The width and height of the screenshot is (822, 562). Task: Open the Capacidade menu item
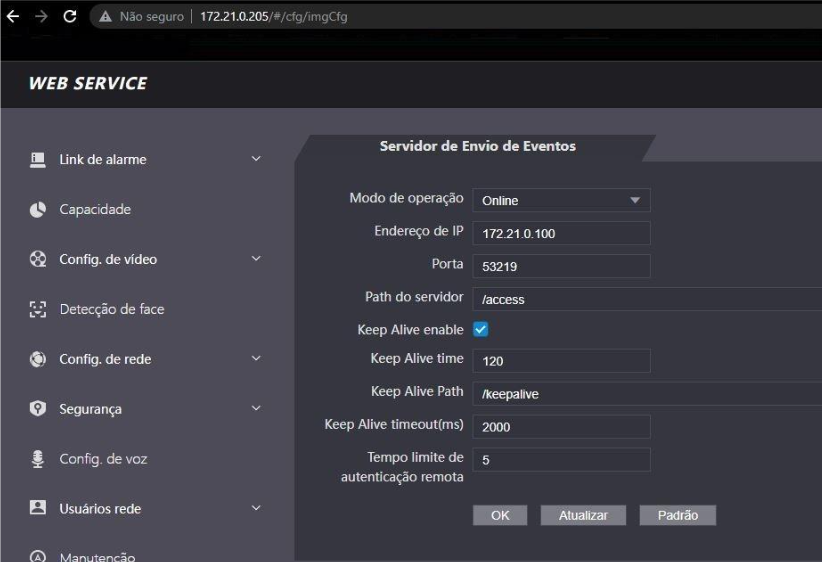coord(95,209)
